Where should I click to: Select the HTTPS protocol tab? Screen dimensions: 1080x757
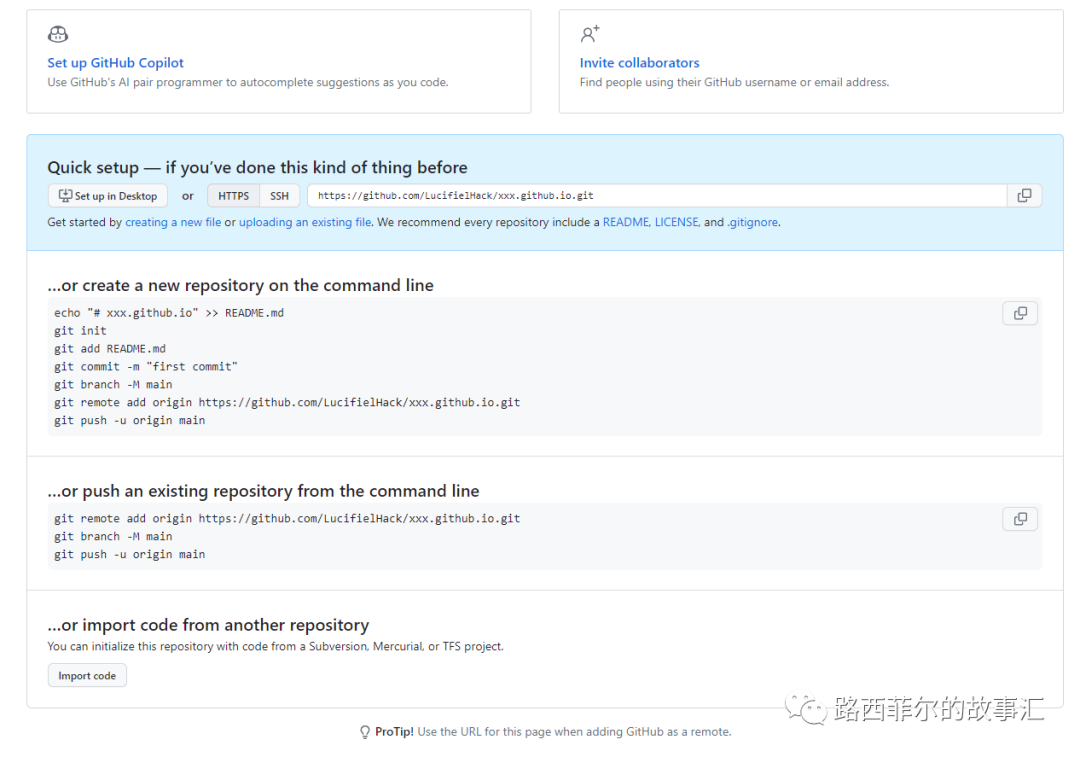coord(233,196)
